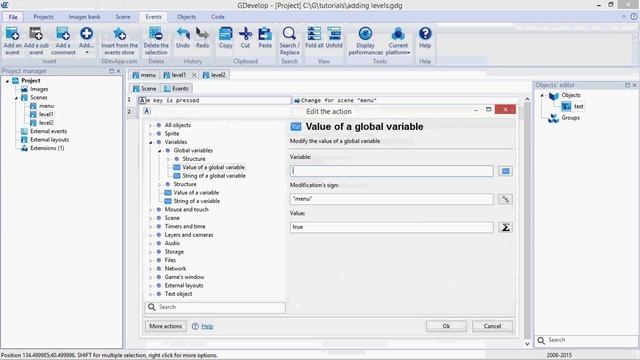Open the File menu tab
This screenshot has width=640, height=360.
[13, 17]
